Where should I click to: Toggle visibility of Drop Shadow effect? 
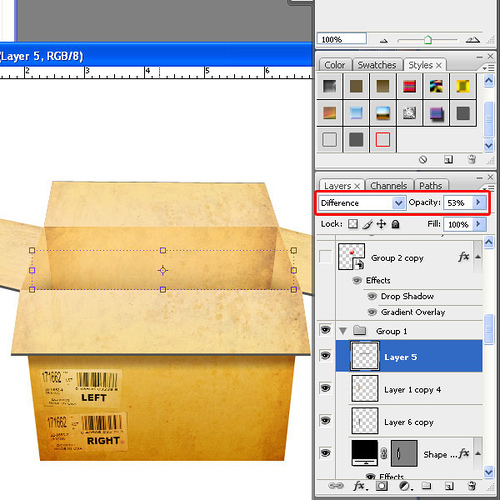pos(372,296)
